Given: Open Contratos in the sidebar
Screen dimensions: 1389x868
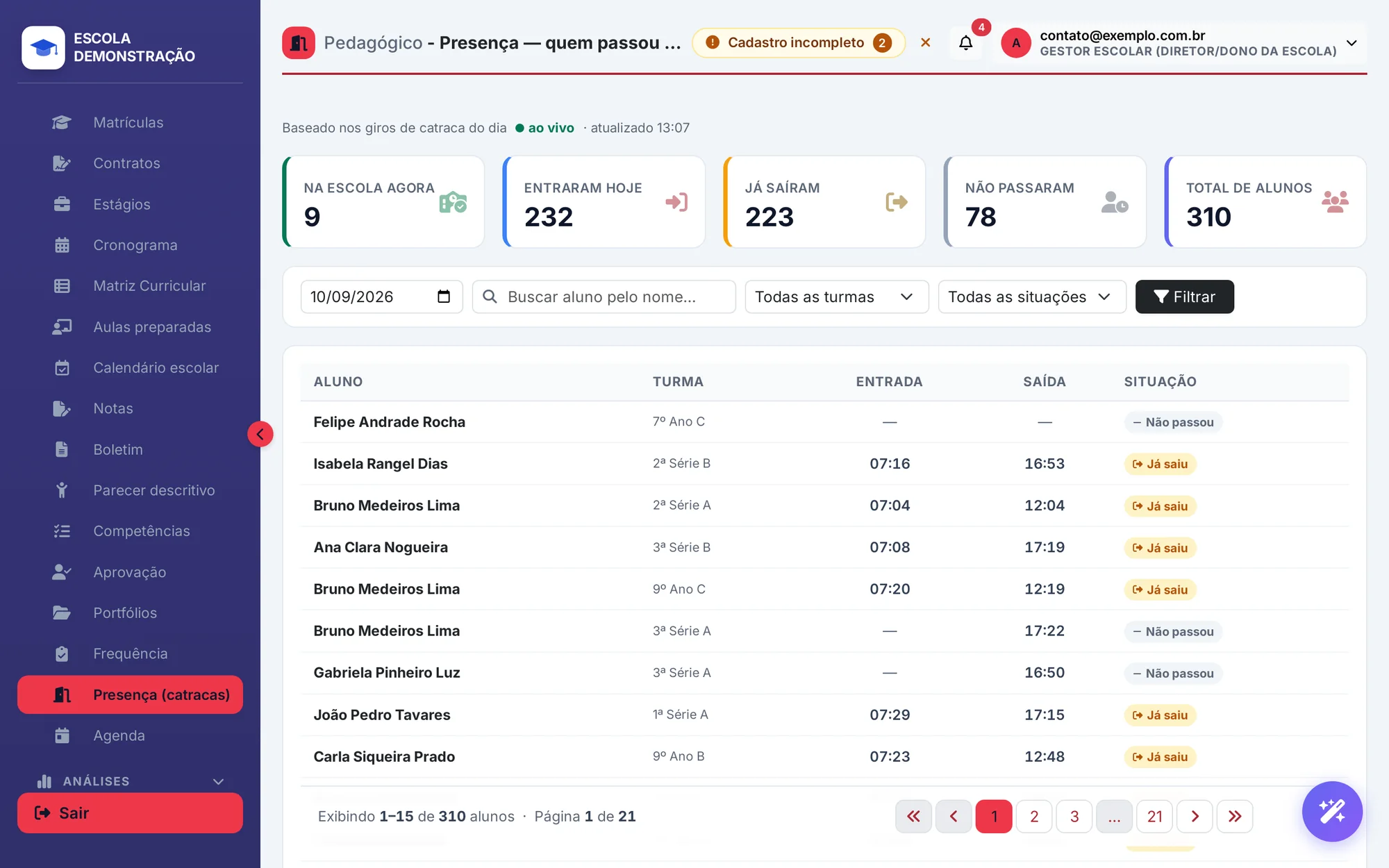Looking at the screenshot, I should click(x=130, y=163).
